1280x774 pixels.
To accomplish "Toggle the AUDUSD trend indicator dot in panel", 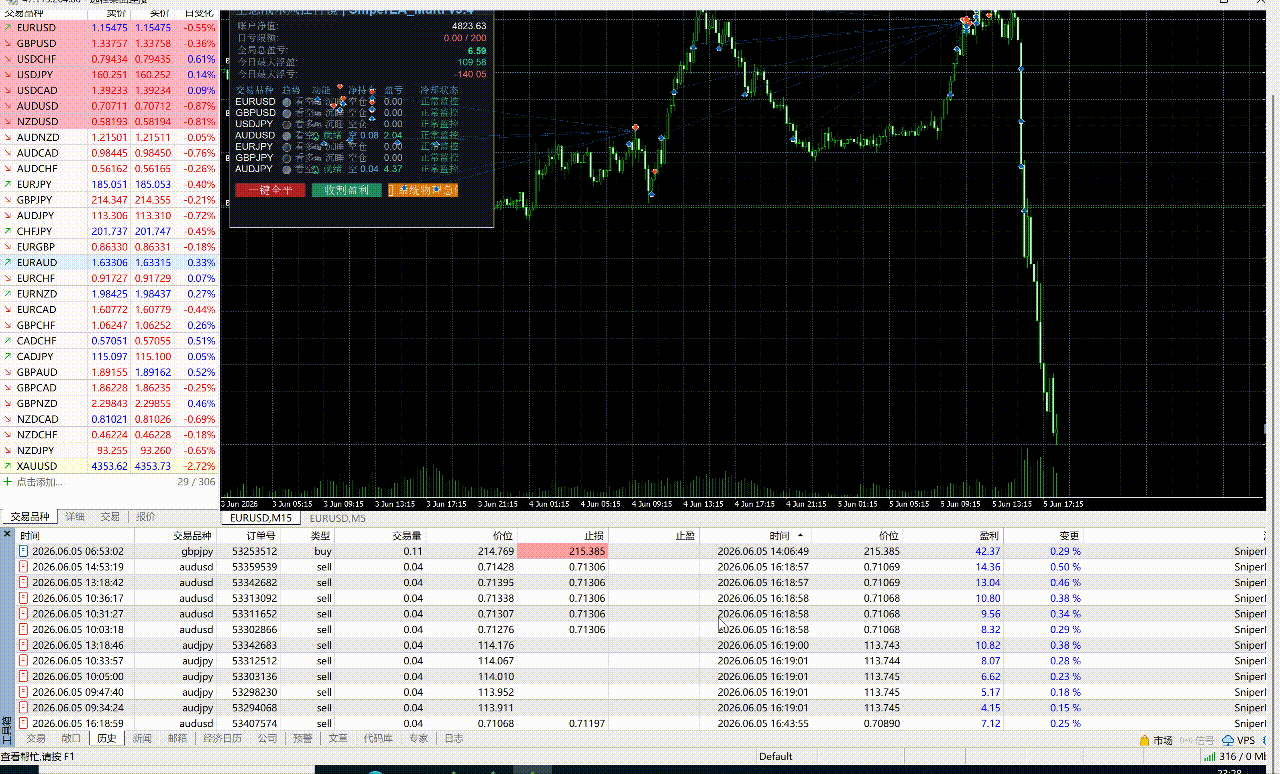I will pos(287,135).
